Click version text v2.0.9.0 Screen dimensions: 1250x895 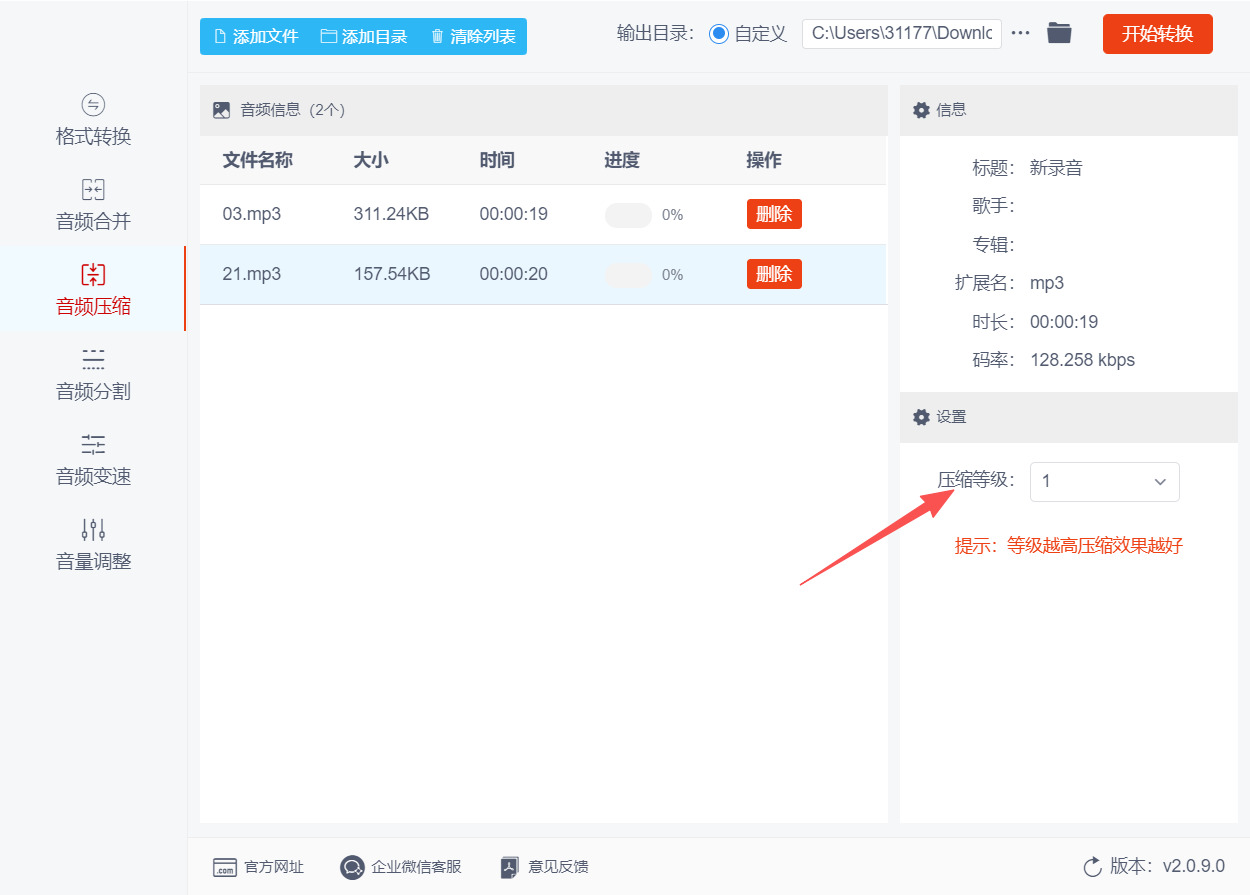click(1193, 866)
